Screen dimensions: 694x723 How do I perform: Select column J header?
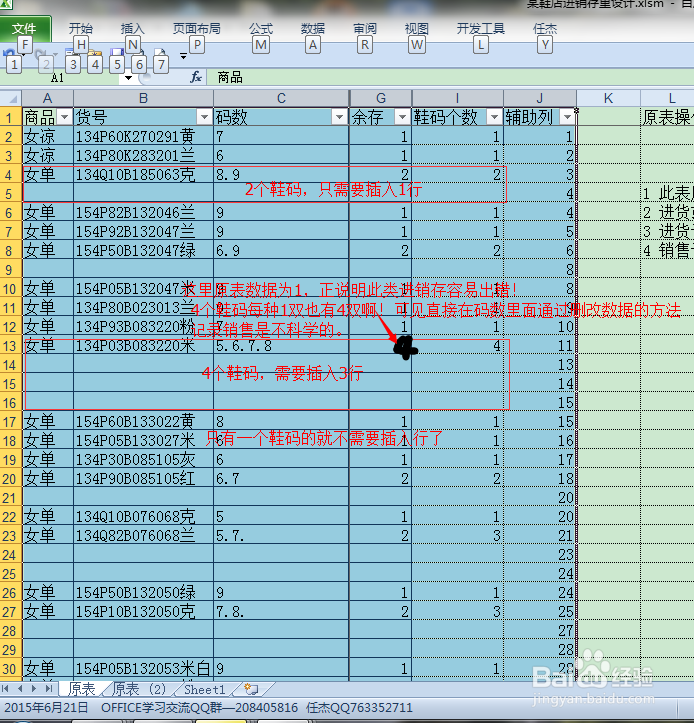[x=540, y=98]
